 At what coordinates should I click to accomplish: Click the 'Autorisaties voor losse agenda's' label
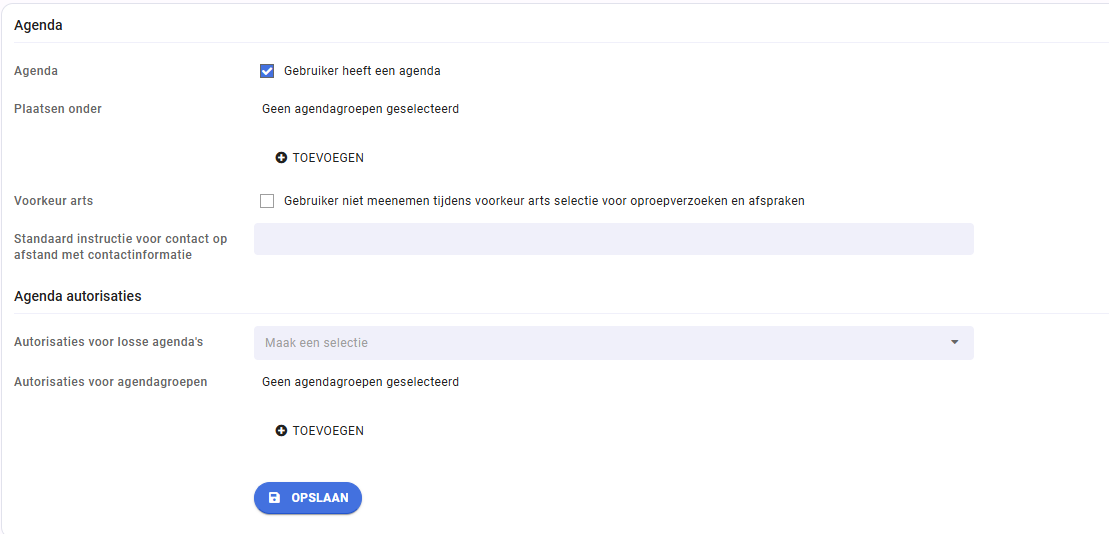[x=109, y=342]
